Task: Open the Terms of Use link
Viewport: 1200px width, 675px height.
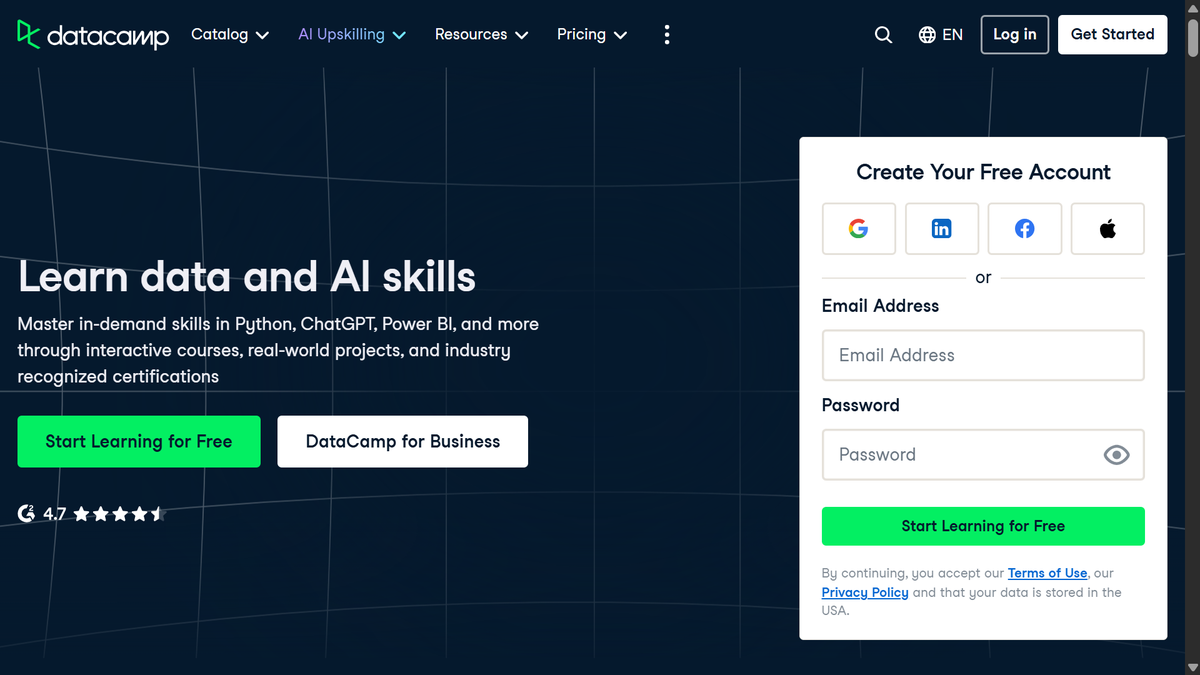Action: pyautogui.click(x=1047, y=573)
